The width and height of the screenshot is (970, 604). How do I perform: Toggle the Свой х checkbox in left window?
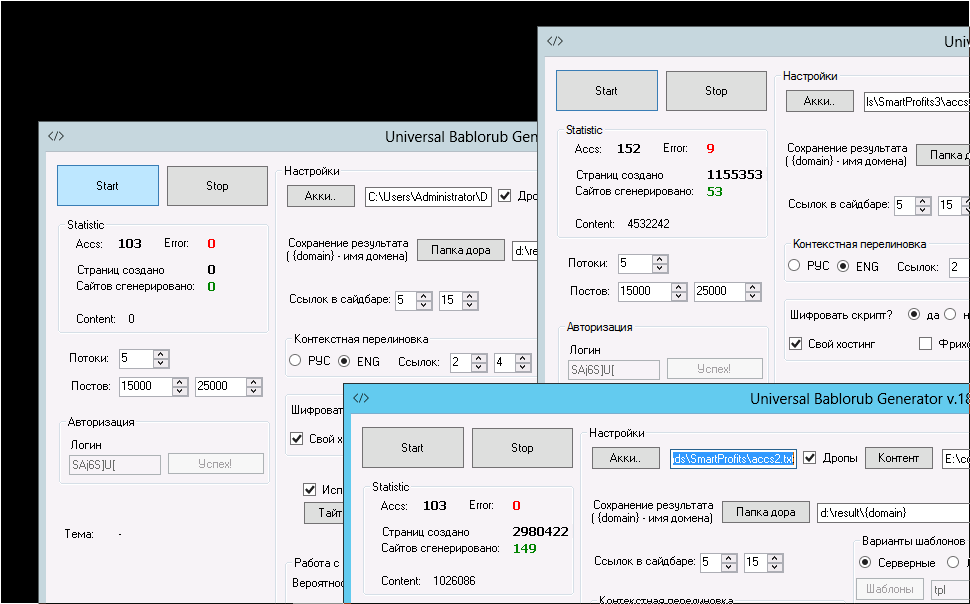tap(297, 439)
